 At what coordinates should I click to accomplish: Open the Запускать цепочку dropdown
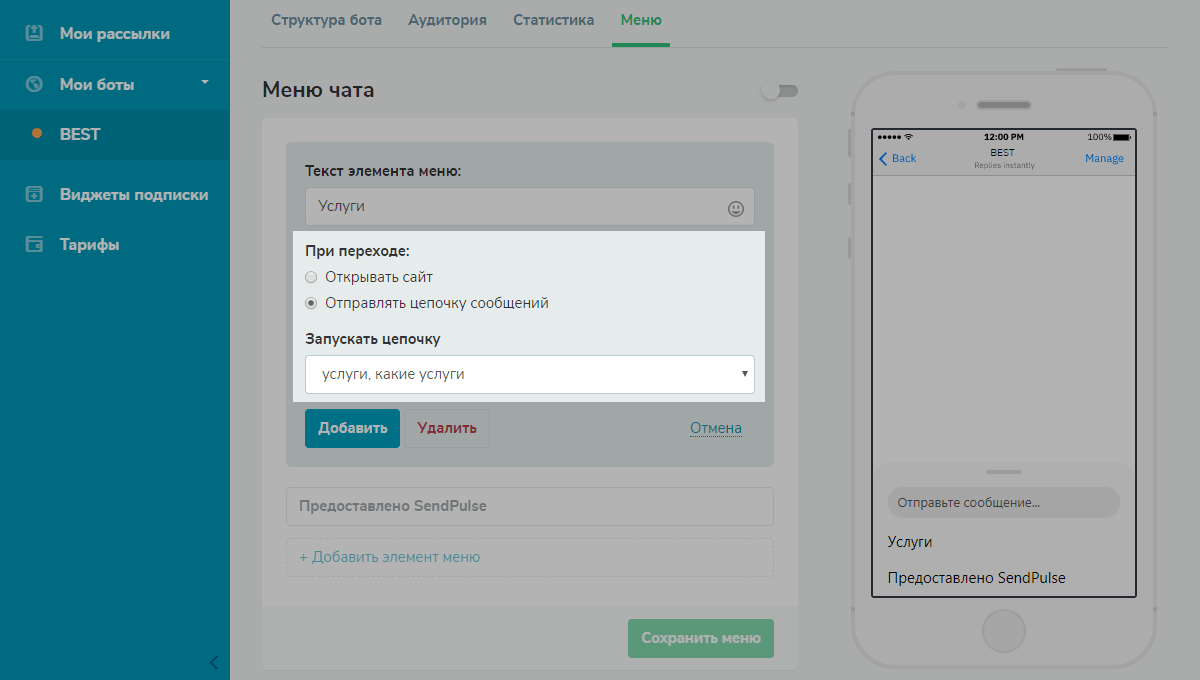point(529,374)
